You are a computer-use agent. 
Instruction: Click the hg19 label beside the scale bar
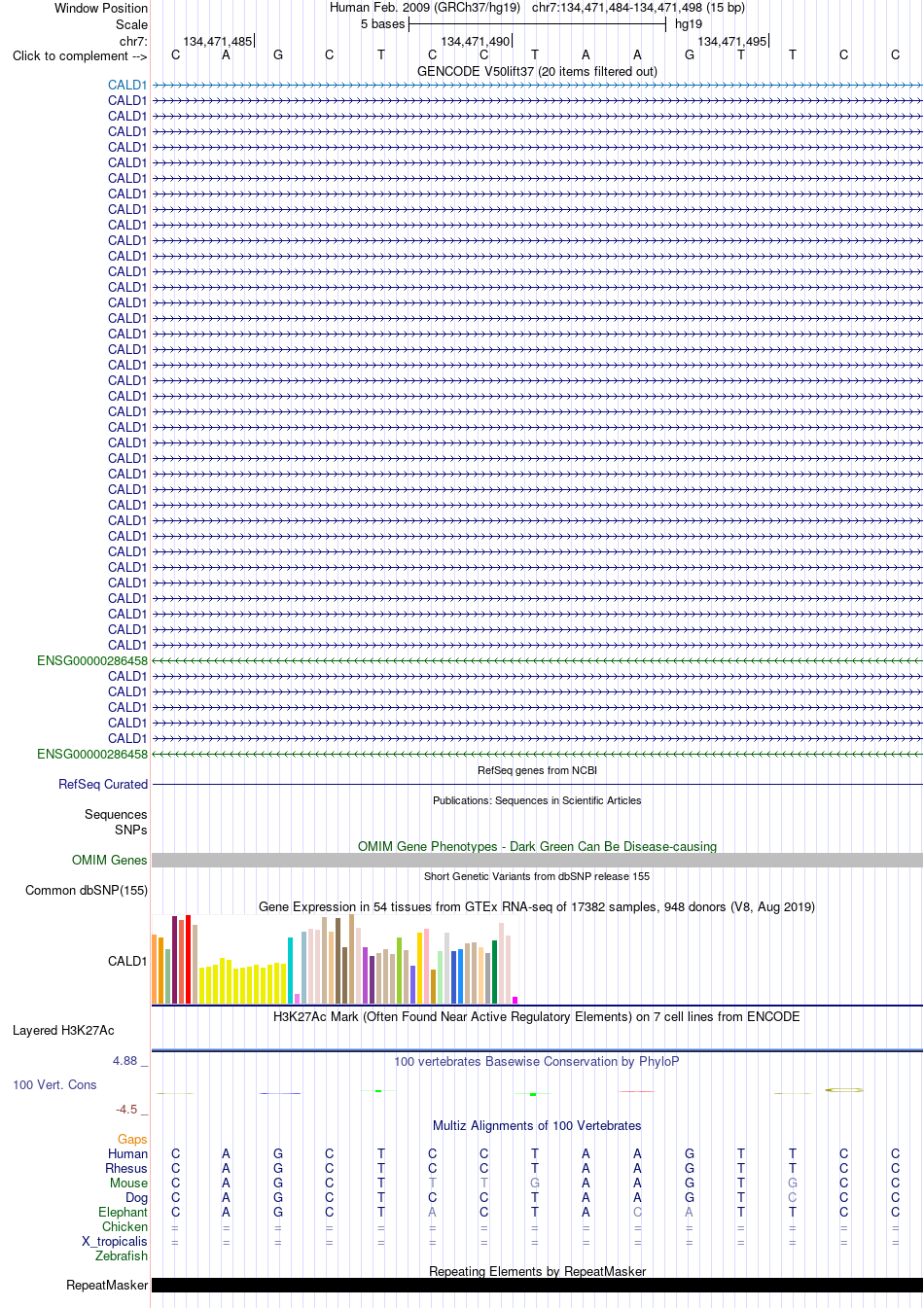point(689,24)
